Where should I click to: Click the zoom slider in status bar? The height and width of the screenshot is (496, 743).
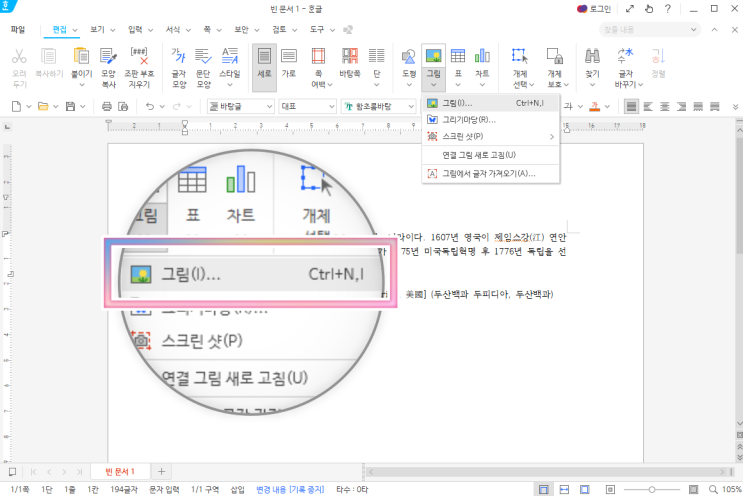[x=652, y=489]
